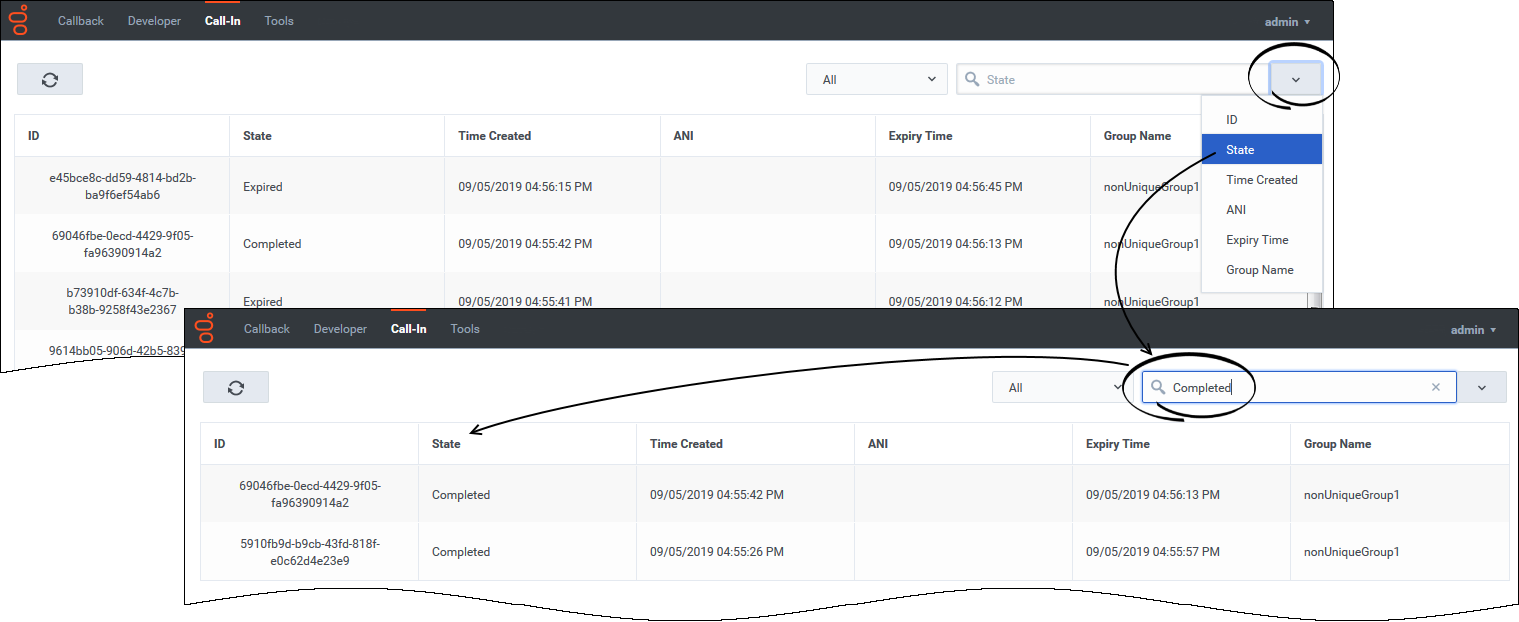This screenshot has height=622, width=1519.
Task: Click the Genesys logo in the lower window
Action: [x=205, y=328]
